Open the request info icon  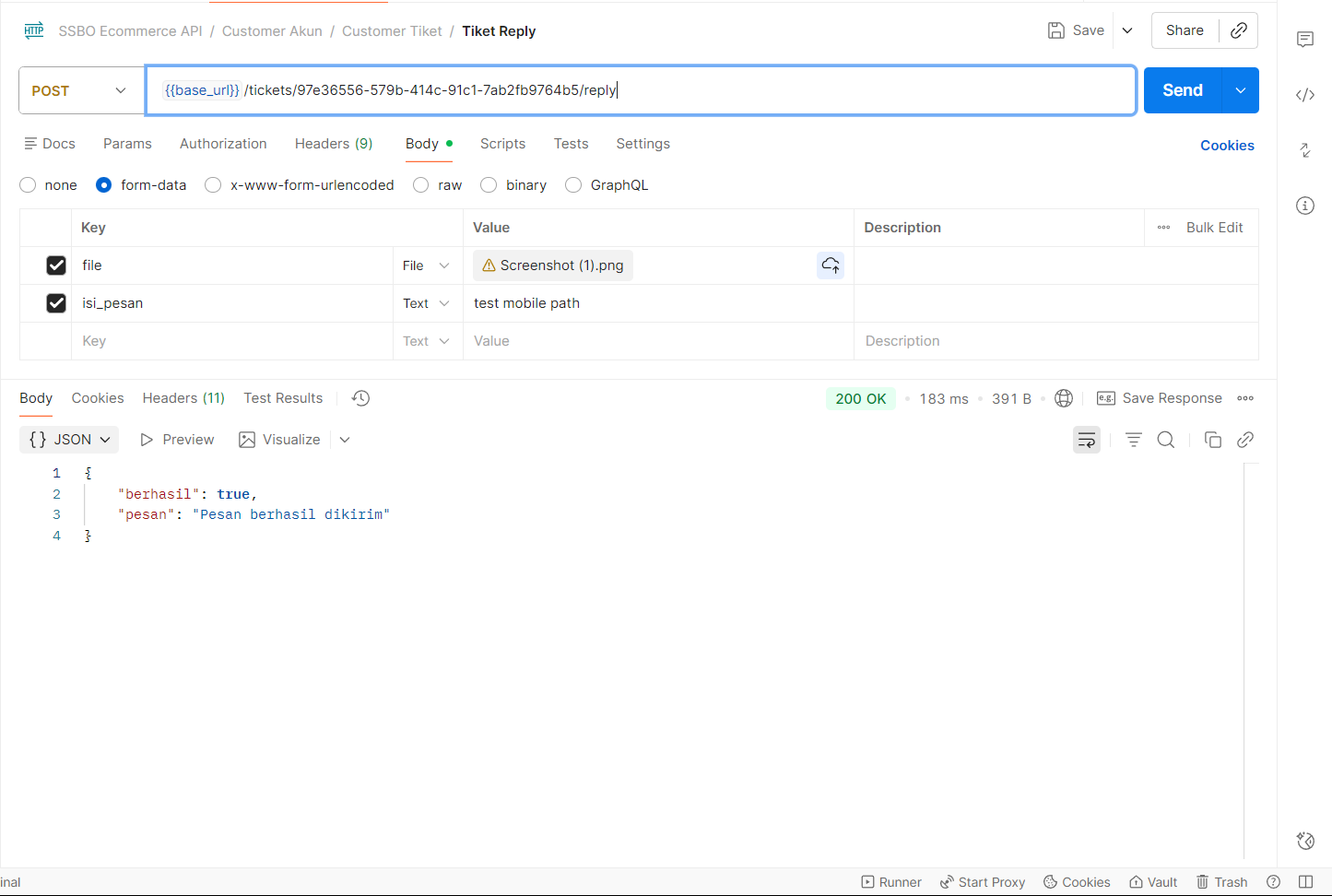[1304, 206]
